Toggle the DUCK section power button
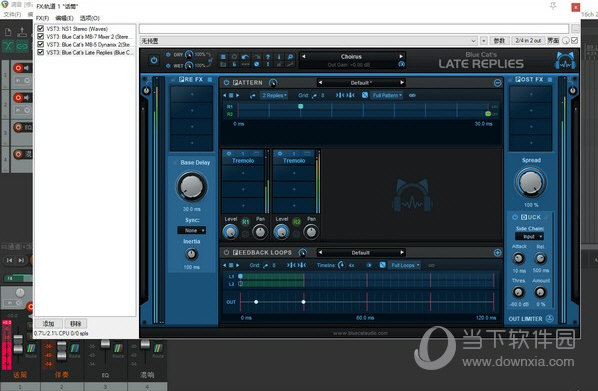The width and height of the screenshot is (598, 391). (515, 217)
